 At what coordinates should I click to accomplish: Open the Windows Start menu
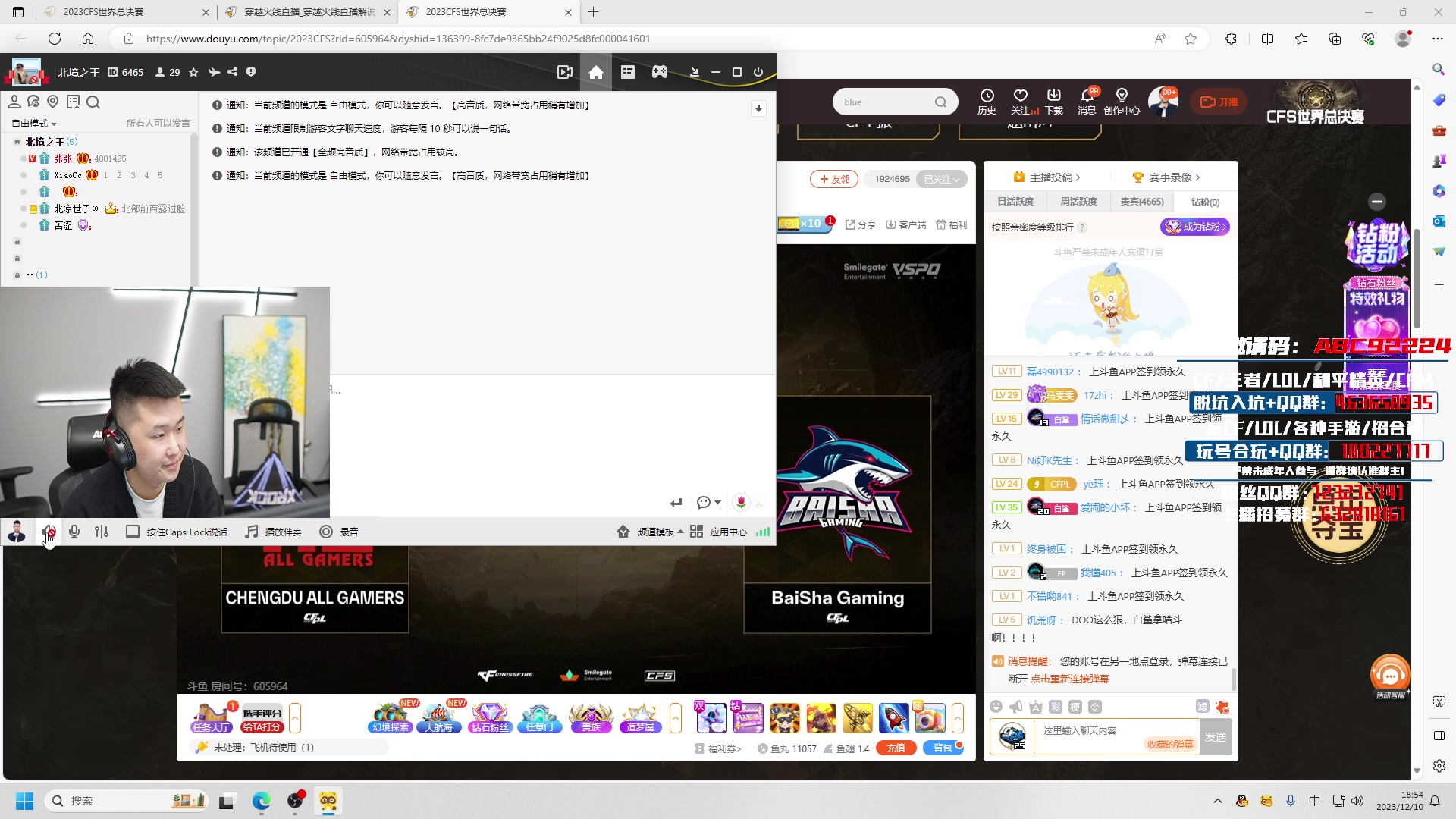(25, 801)
